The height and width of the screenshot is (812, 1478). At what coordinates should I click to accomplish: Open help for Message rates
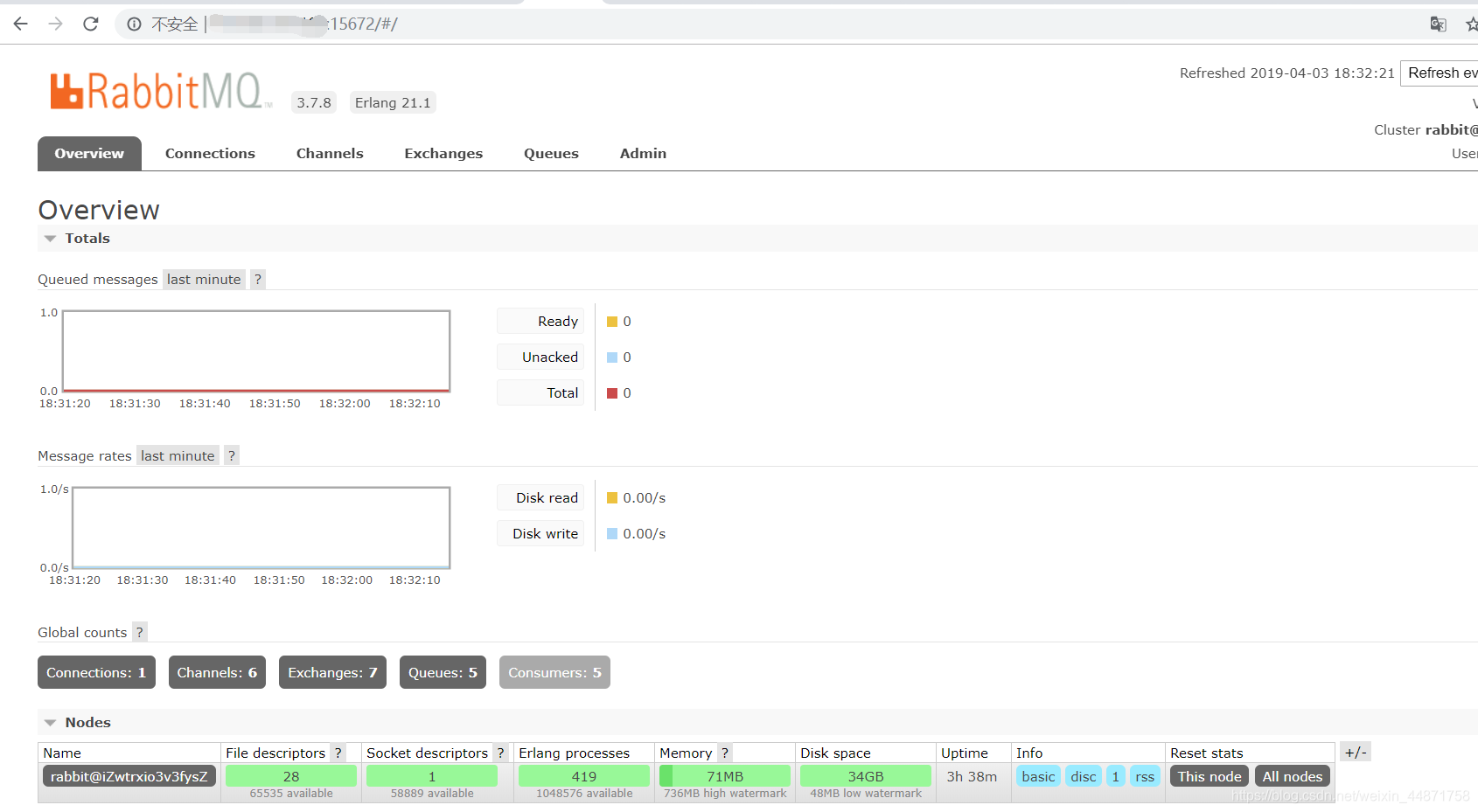tap(232, 455)
